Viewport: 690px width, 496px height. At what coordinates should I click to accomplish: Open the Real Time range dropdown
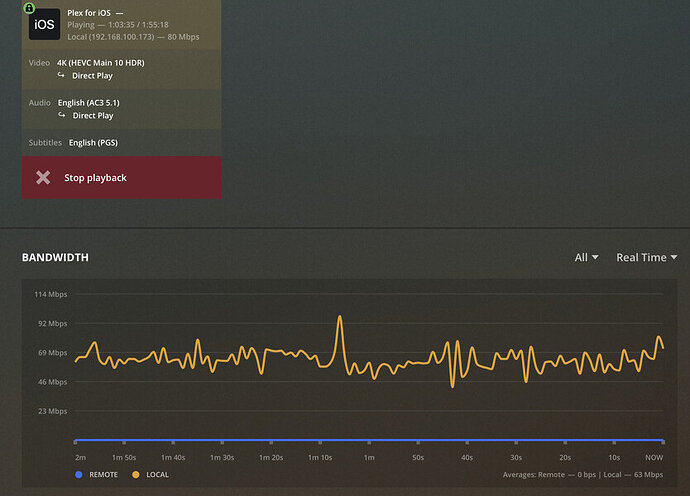[646, 257]
